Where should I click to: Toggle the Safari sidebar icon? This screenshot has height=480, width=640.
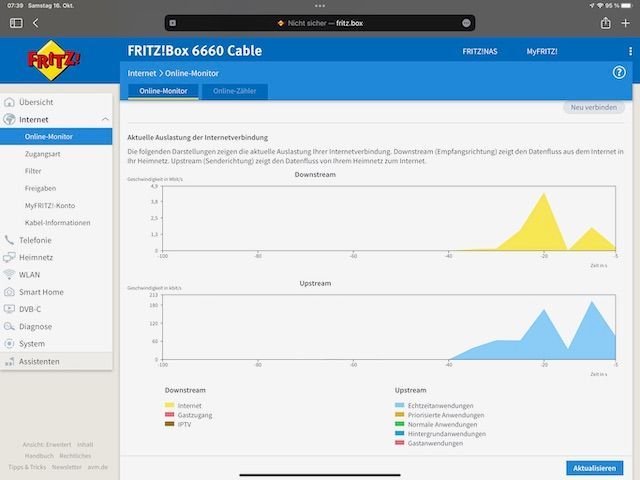(16, 23)
